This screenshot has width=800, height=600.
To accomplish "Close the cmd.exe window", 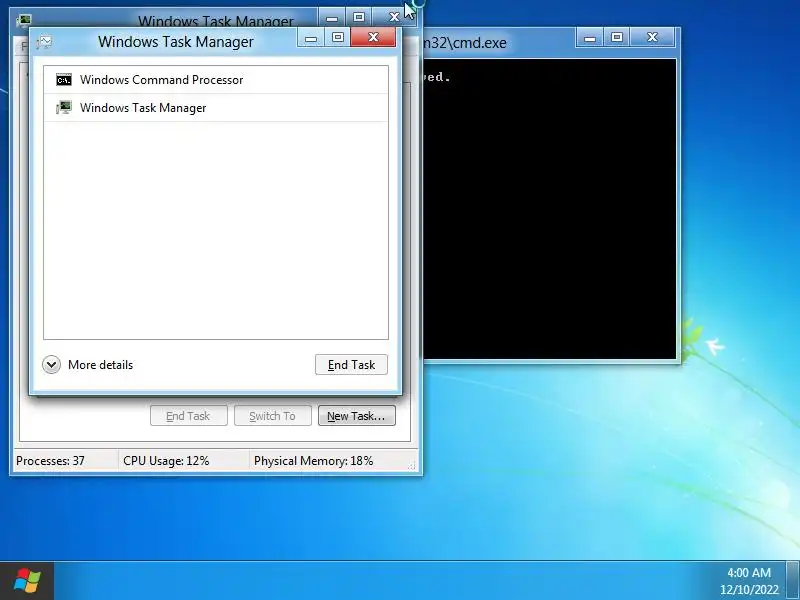I will tap(653, 37).
